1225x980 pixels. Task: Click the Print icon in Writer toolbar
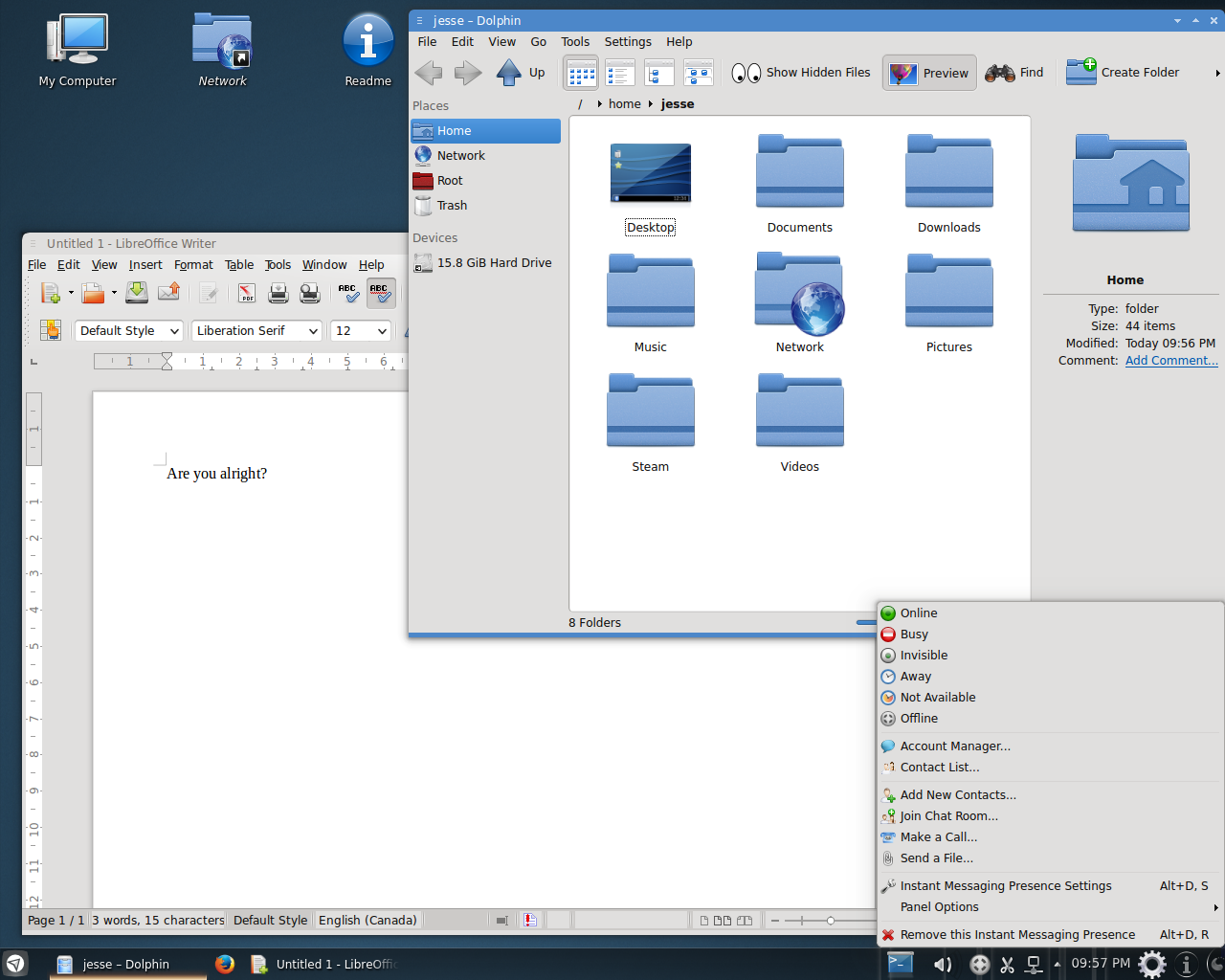[x=278, y=293]
